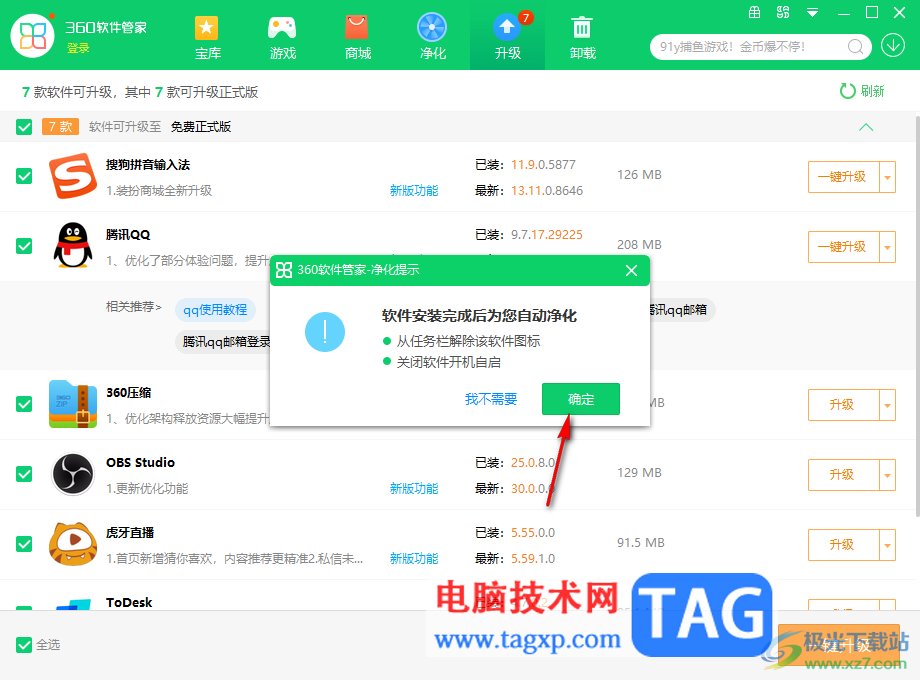
Task: Open 新版功能 link for 搜狗拼音输入法
Action: [414, 191]
